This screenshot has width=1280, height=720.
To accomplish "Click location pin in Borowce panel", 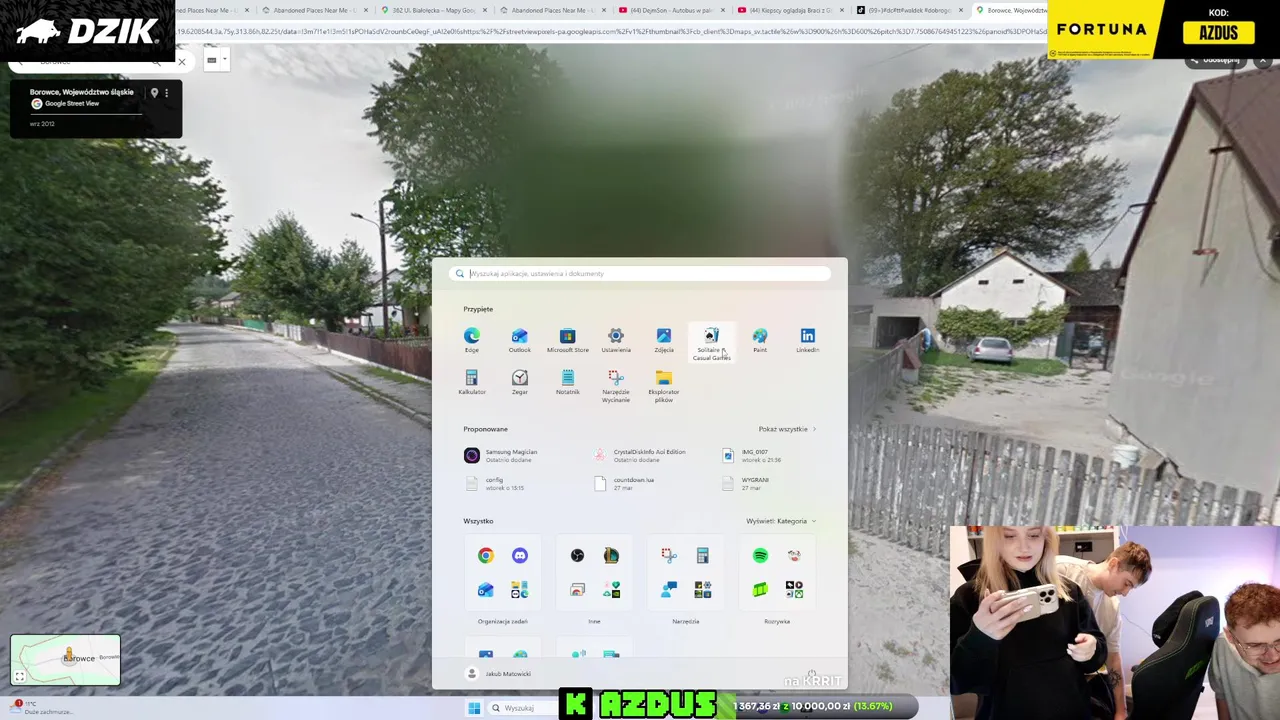I will coord(154,93).
